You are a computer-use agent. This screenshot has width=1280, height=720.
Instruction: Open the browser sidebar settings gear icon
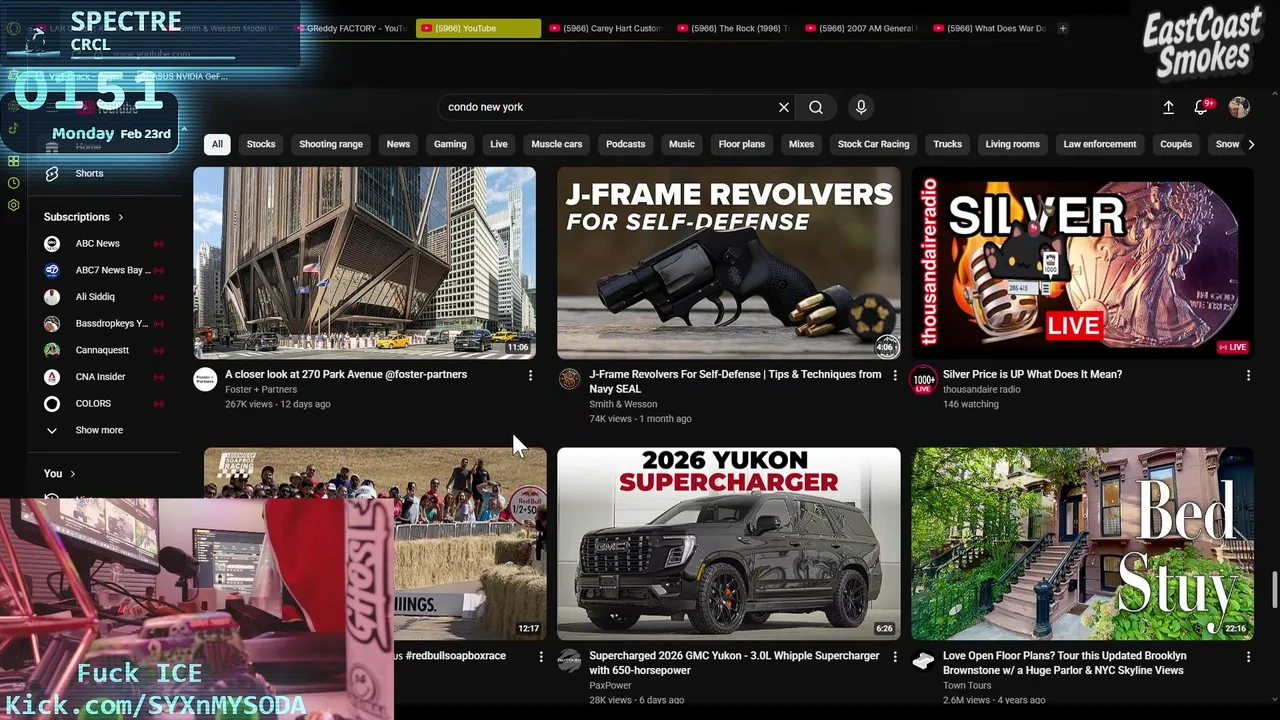click(13, 205)
